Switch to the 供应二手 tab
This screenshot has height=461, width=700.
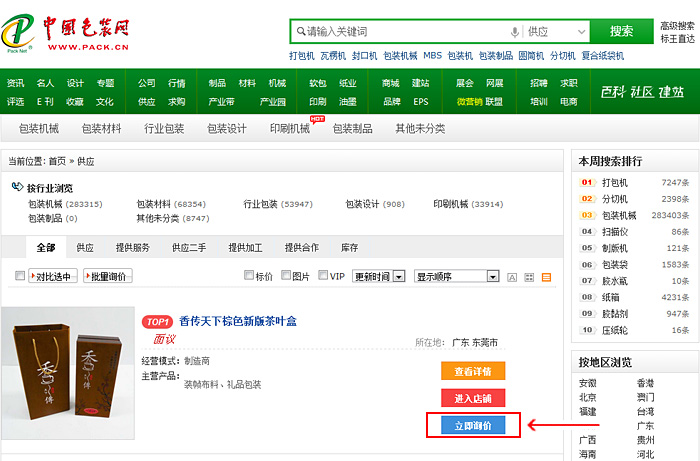coord(188,248)
